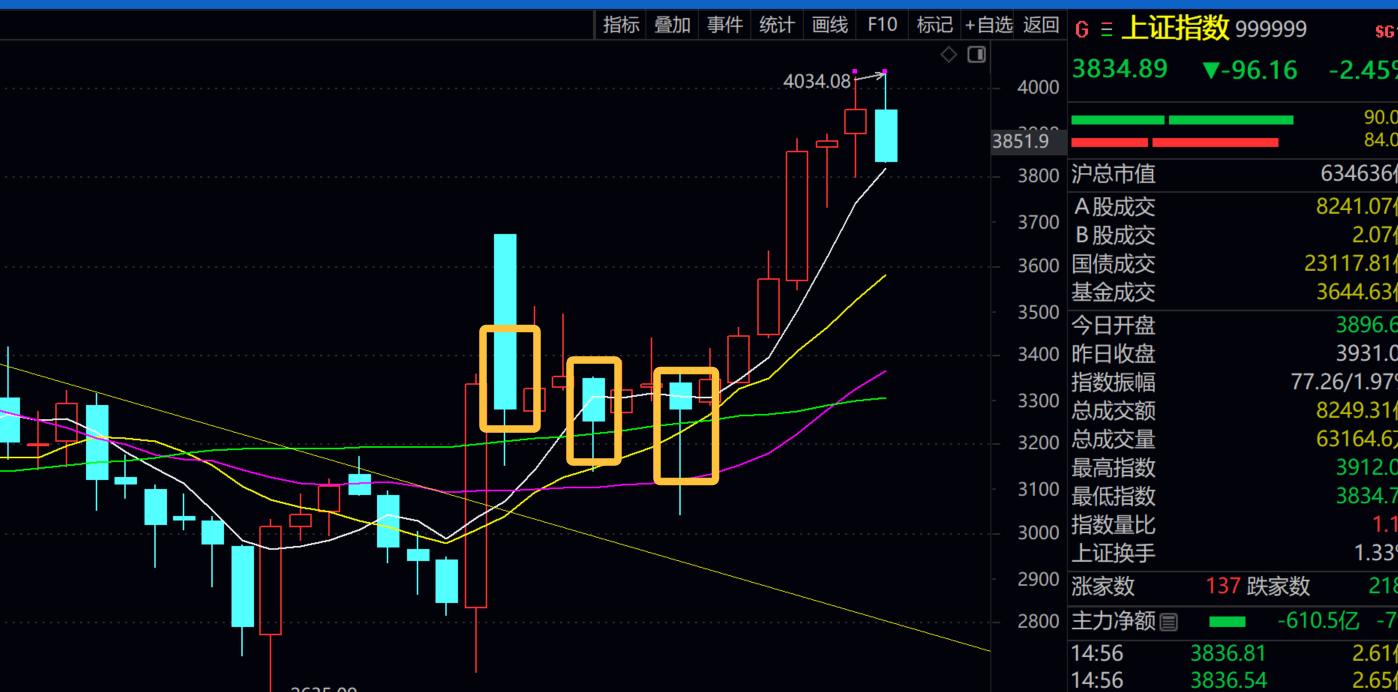Click the last cyan candlestick near 3851.9
This screenshot has height=692, width=1398.
pos(886,135)
